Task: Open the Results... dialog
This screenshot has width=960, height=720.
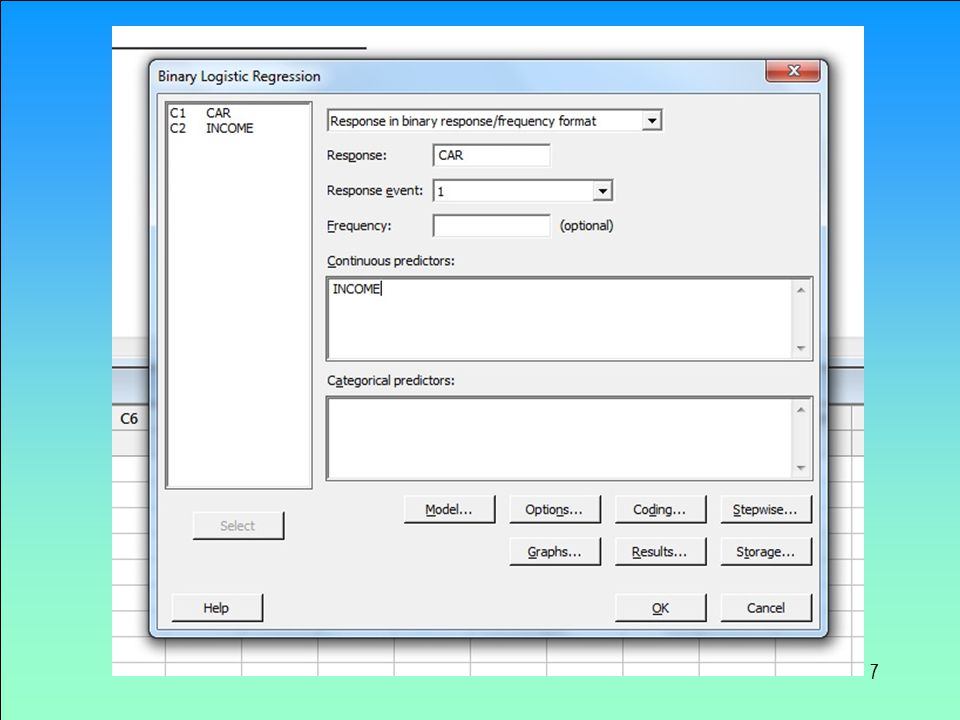Action: 660,552
